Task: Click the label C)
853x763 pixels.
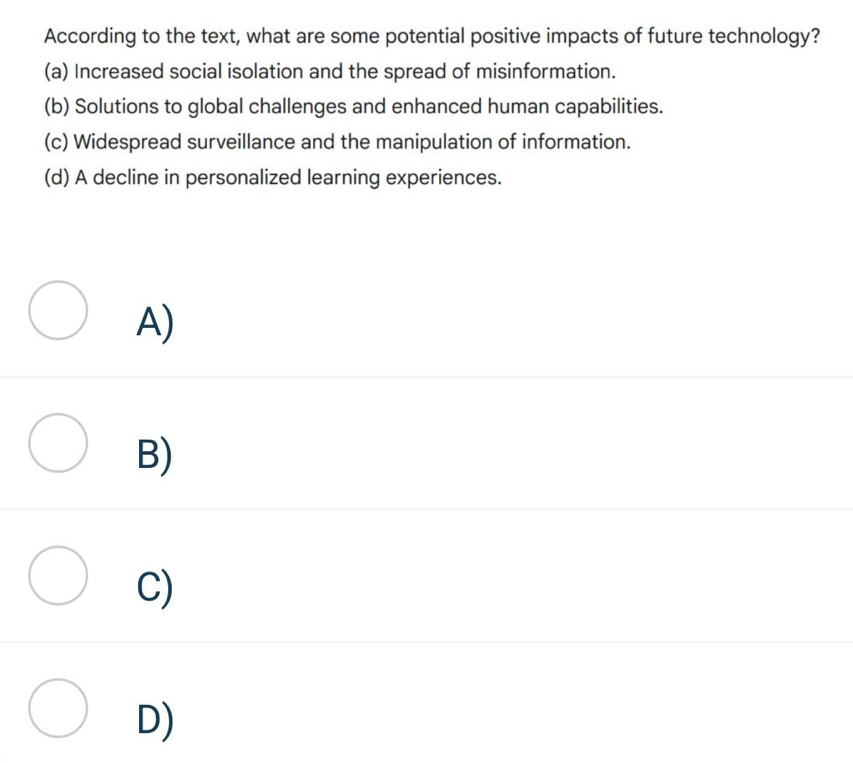Action: click(x=155, y=587)
